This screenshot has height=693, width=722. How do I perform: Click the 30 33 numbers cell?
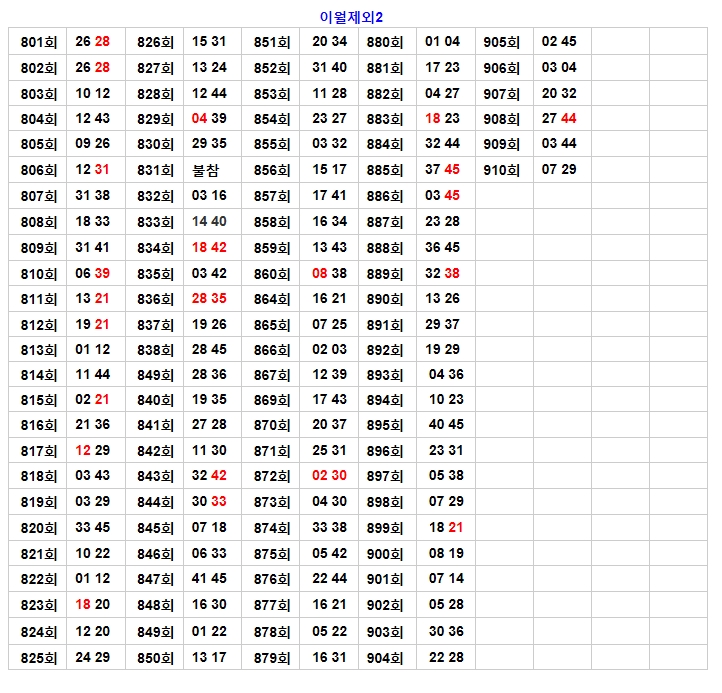pyautogui.click(x=210, y=502)
